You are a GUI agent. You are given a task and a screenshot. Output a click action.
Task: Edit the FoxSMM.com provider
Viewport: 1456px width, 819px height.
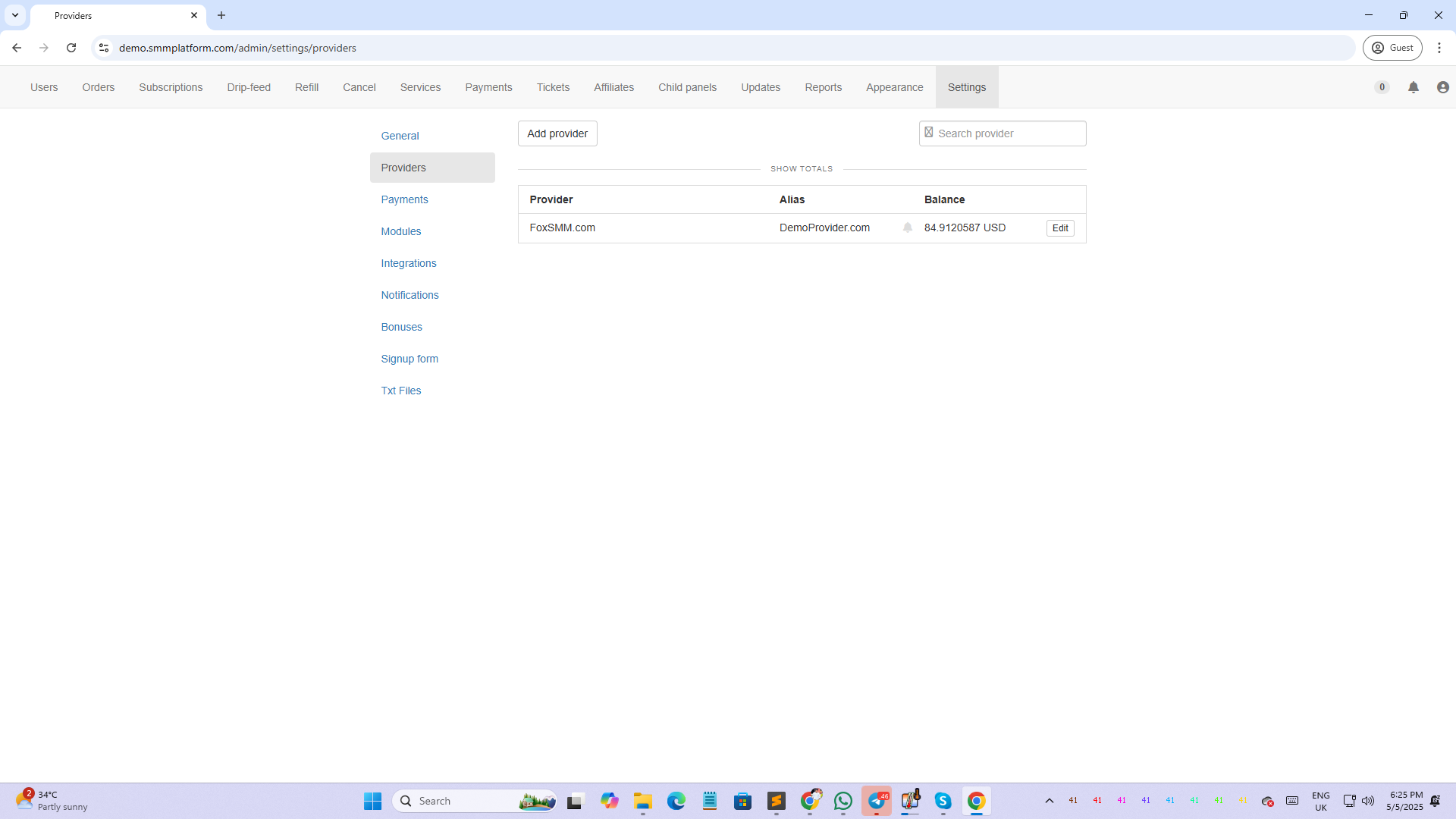[x=1059, y=228]
